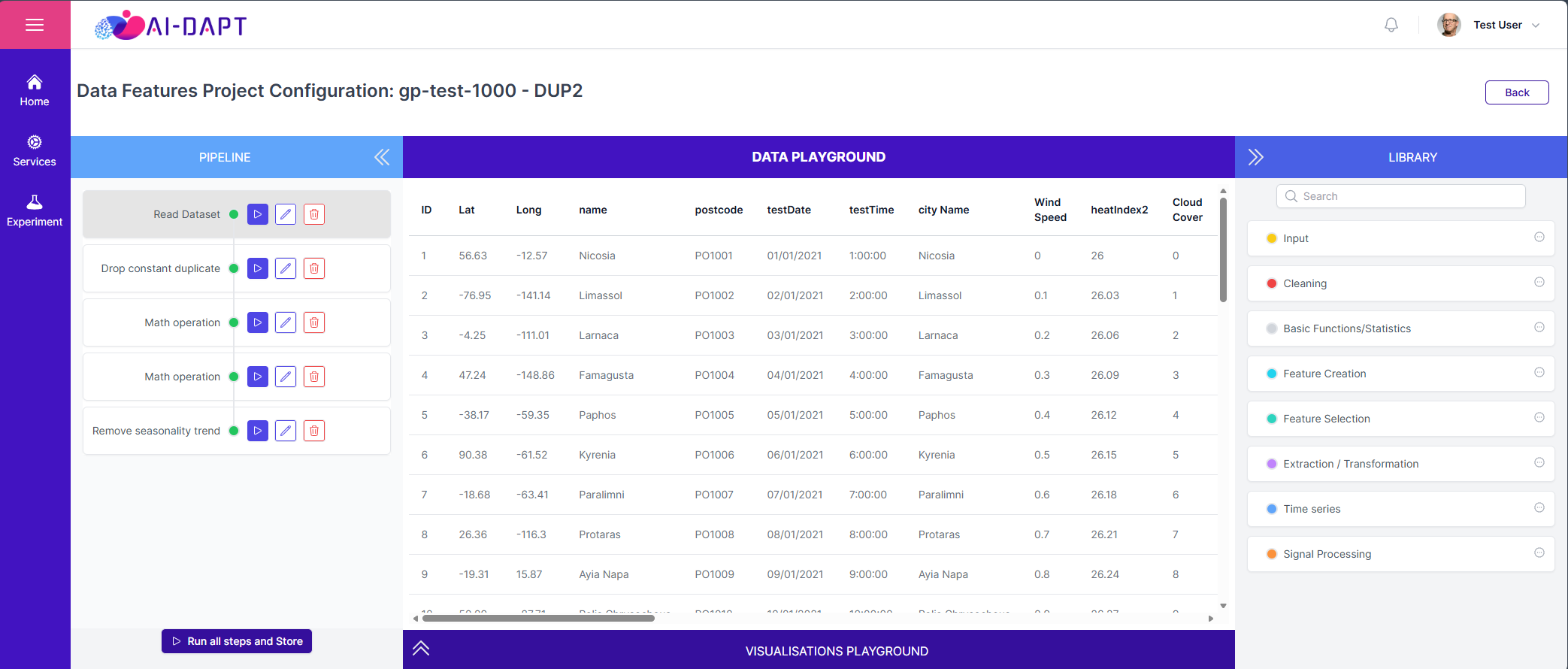1568x669 pixels.
Task: Click the city Name column header
Action: point(943,210)
